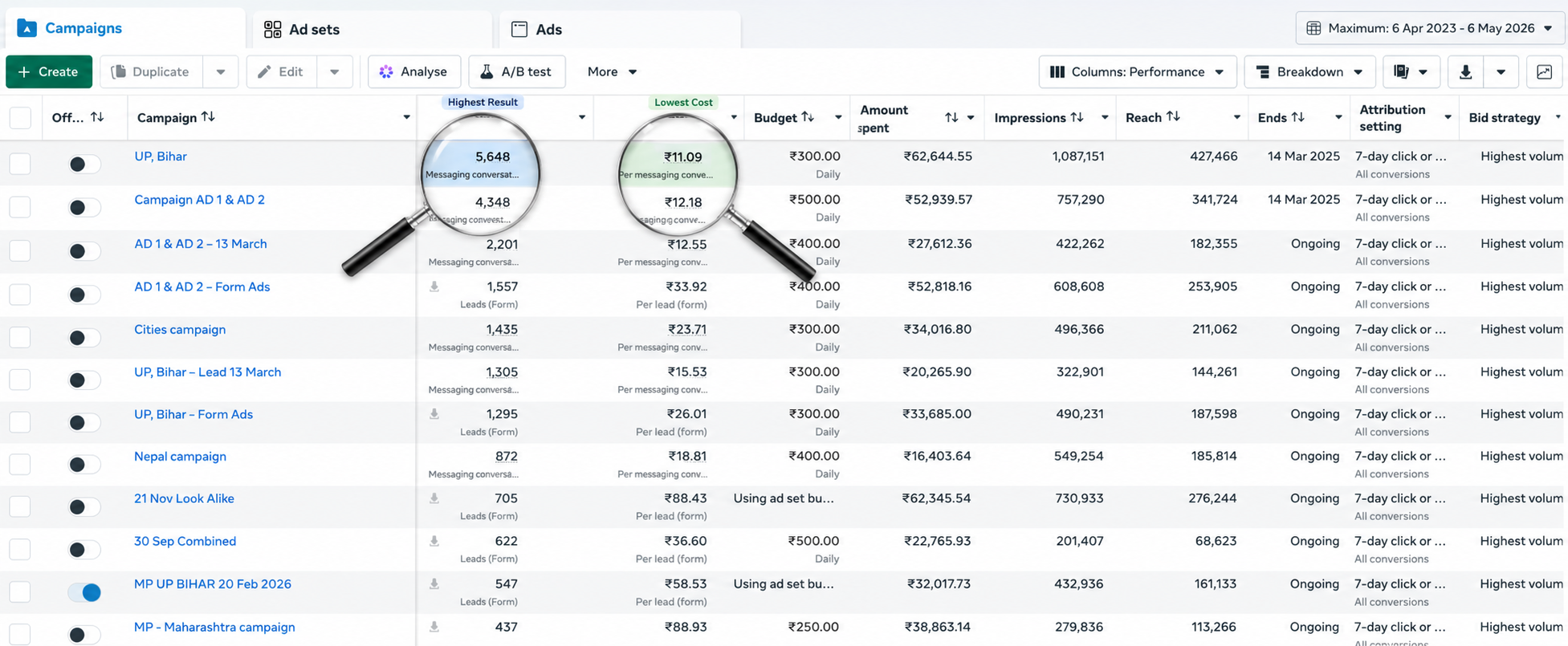The height and width of the screenshot is (646, 1568).
Task: Open MP - Maharashtra campaign link
Action: (x=214, y=627)
